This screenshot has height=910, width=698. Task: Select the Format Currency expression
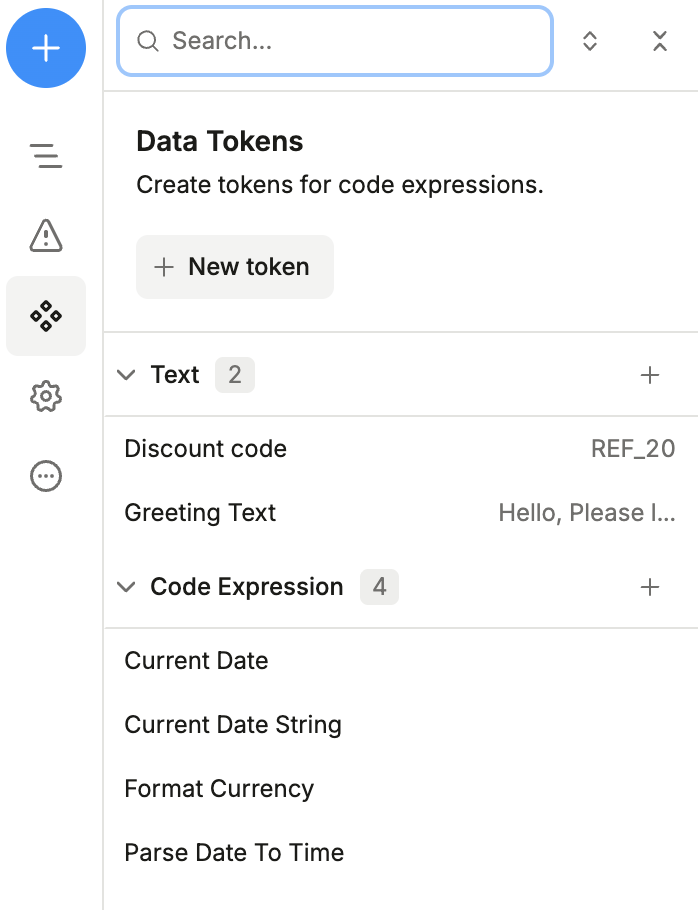tap(219, 789)
